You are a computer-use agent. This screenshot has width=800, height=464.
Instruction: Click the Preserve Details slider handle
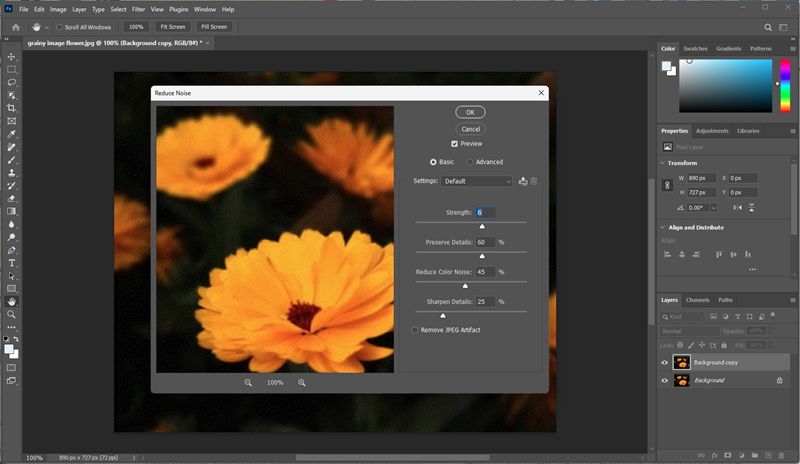[x=481, y=256]
